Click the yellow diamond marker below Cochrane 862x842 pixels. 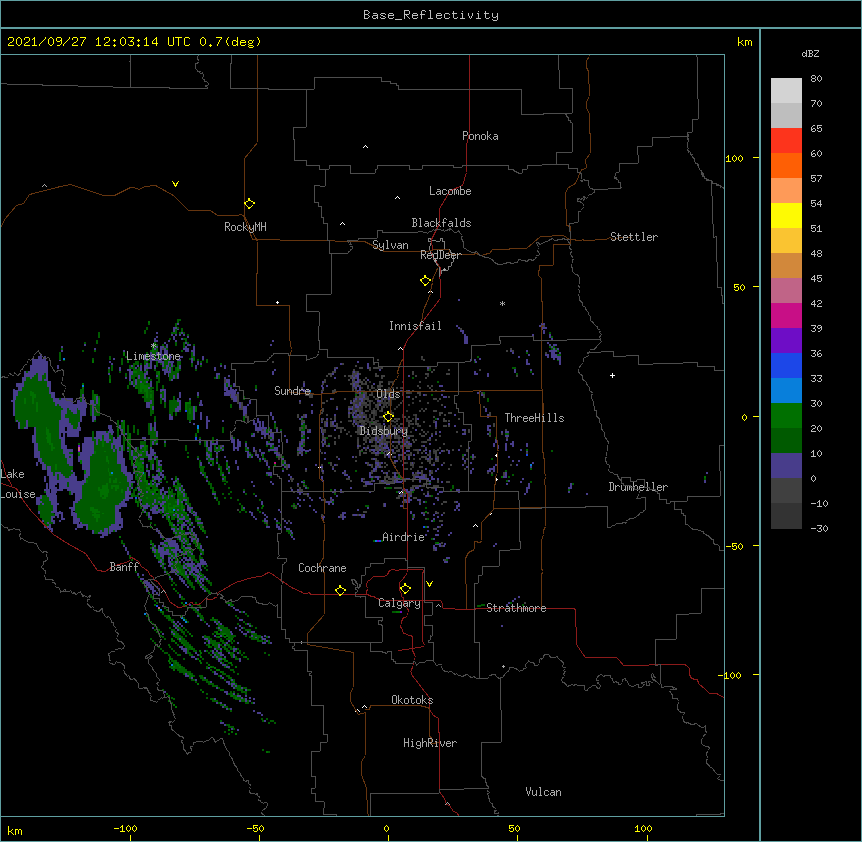click(x=340, y=590)
